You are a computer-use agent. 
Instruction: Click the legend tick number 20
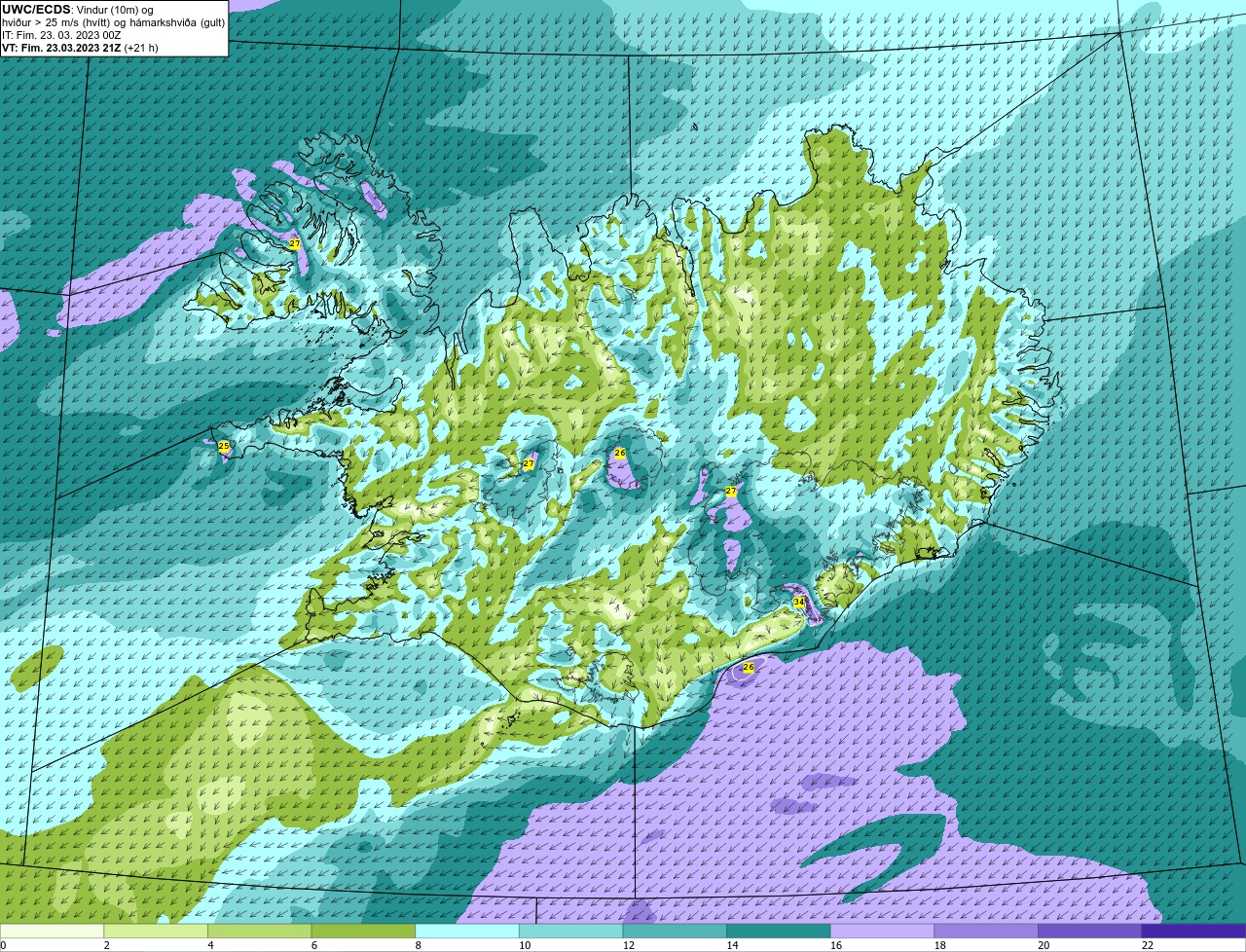[1044, 945]
